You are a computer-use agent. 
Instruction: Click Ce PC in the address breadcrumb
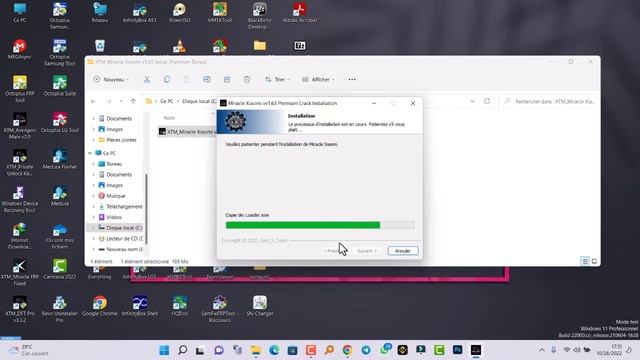[167, 101]
